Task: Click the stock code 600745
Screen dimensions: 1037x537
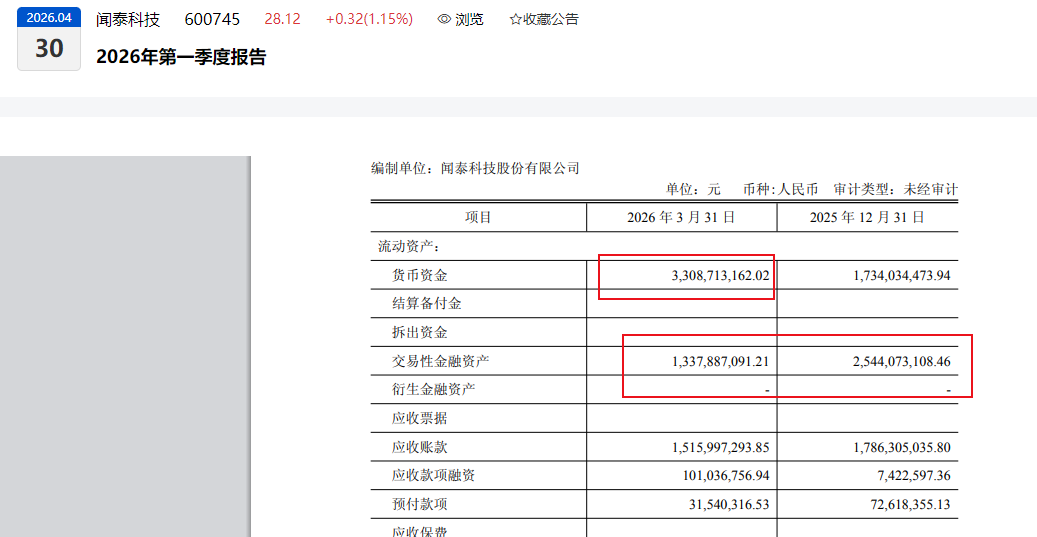Action: (212, 19)
